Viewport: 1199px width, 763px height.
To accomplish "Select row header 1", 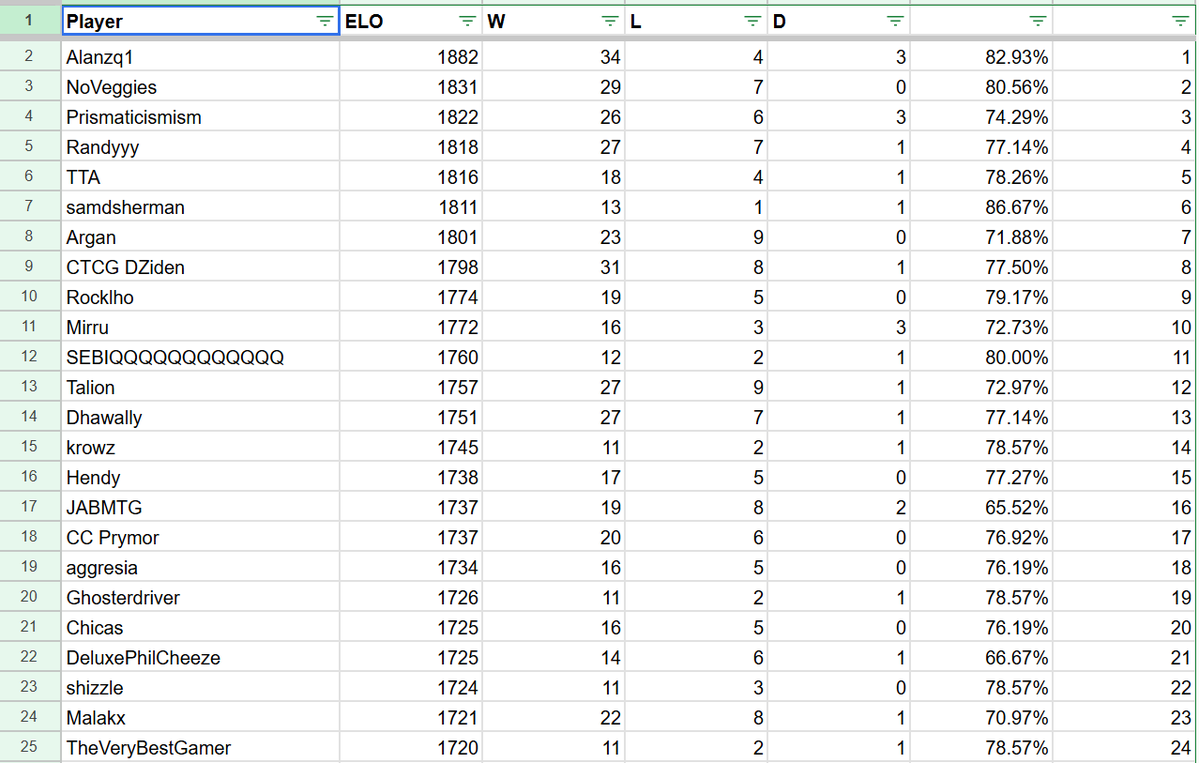I will coord(30,21).
